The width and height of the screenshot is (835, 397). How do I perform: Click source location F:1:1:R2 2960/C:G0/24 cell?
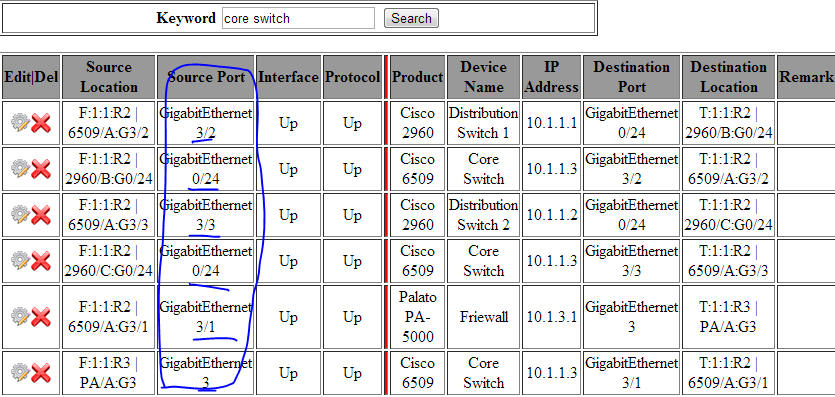coord(109,261)
